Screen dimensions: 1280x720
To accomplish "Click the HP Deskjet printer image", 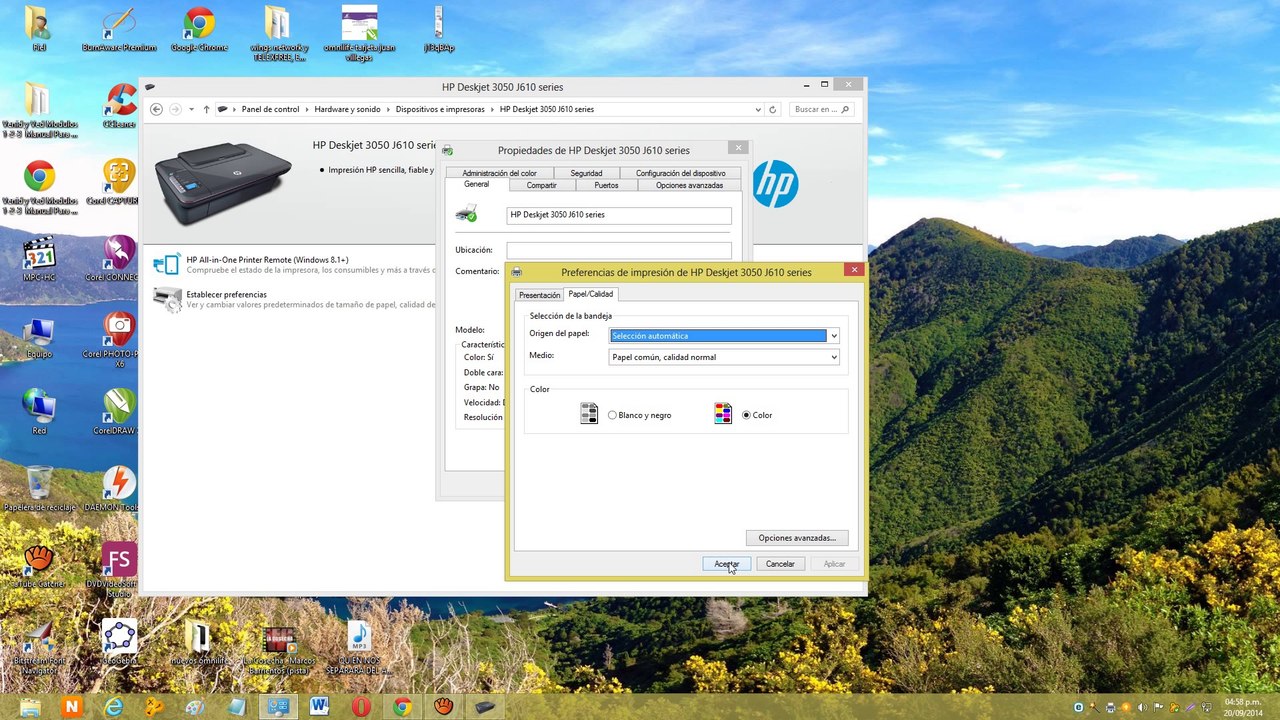I will 223,183.
